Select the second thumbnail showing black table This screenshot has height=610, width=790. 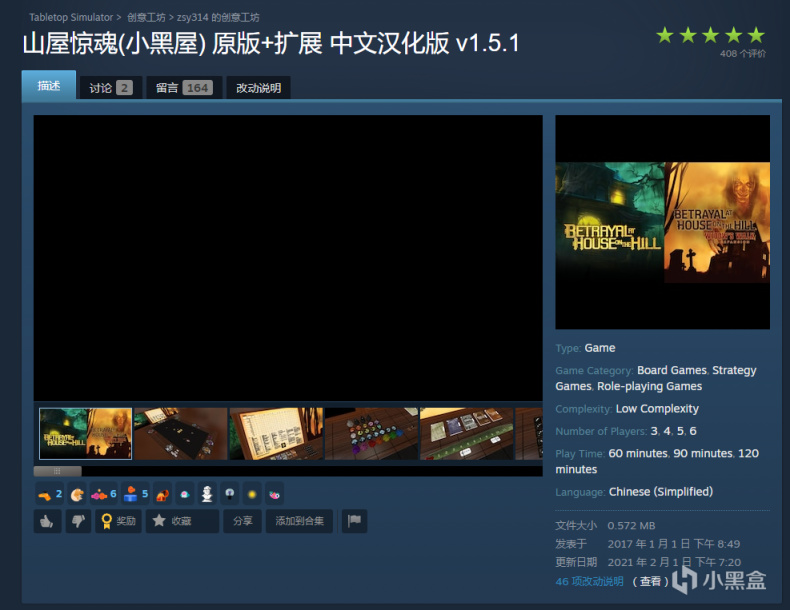tap(181, 434)
